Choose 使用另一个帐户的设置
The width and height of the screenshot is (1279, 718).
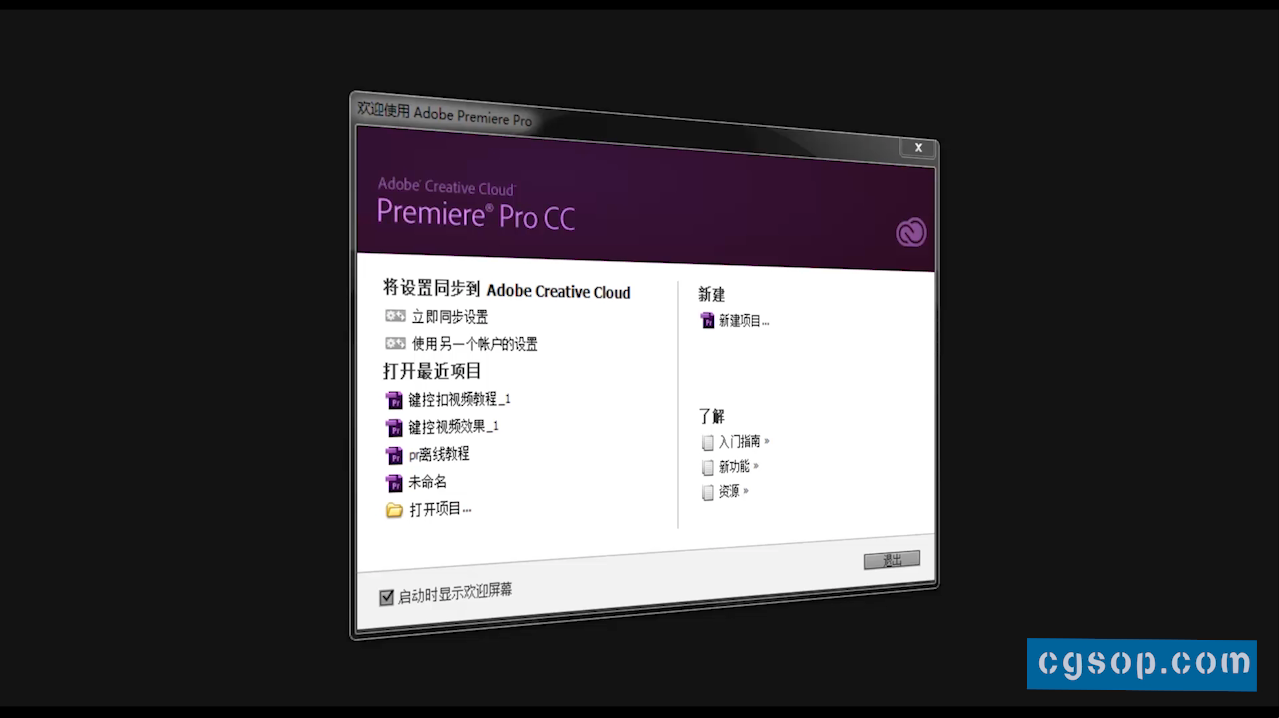[475, 344]
